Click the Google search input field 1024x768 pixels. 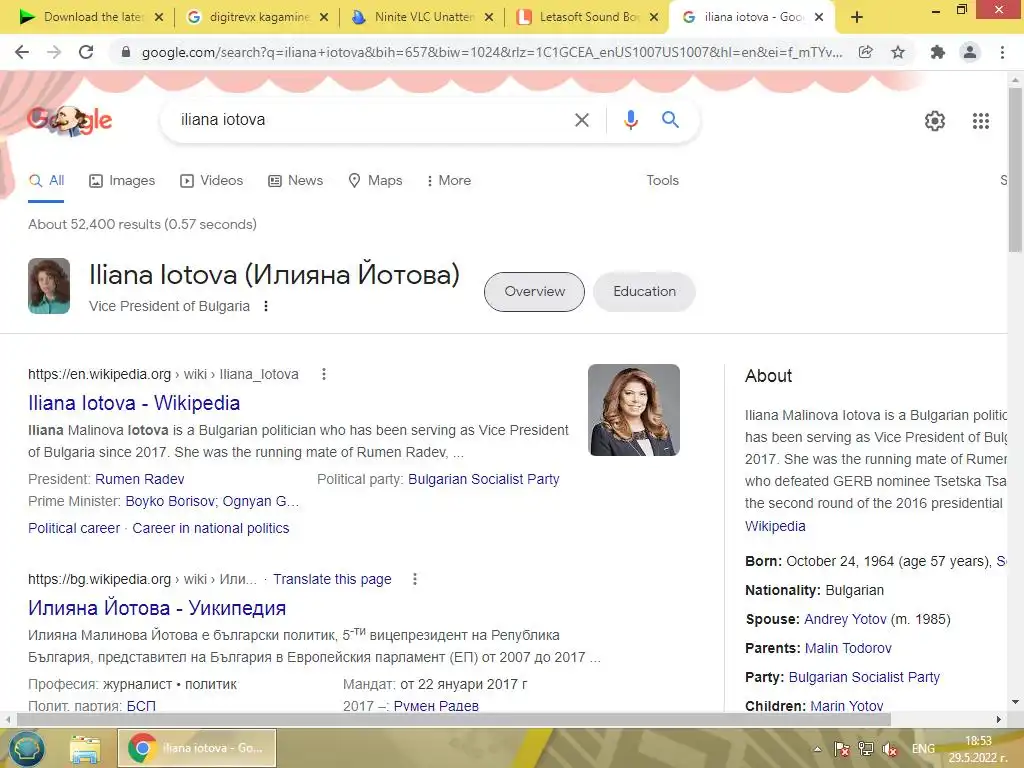click(372, 120)
